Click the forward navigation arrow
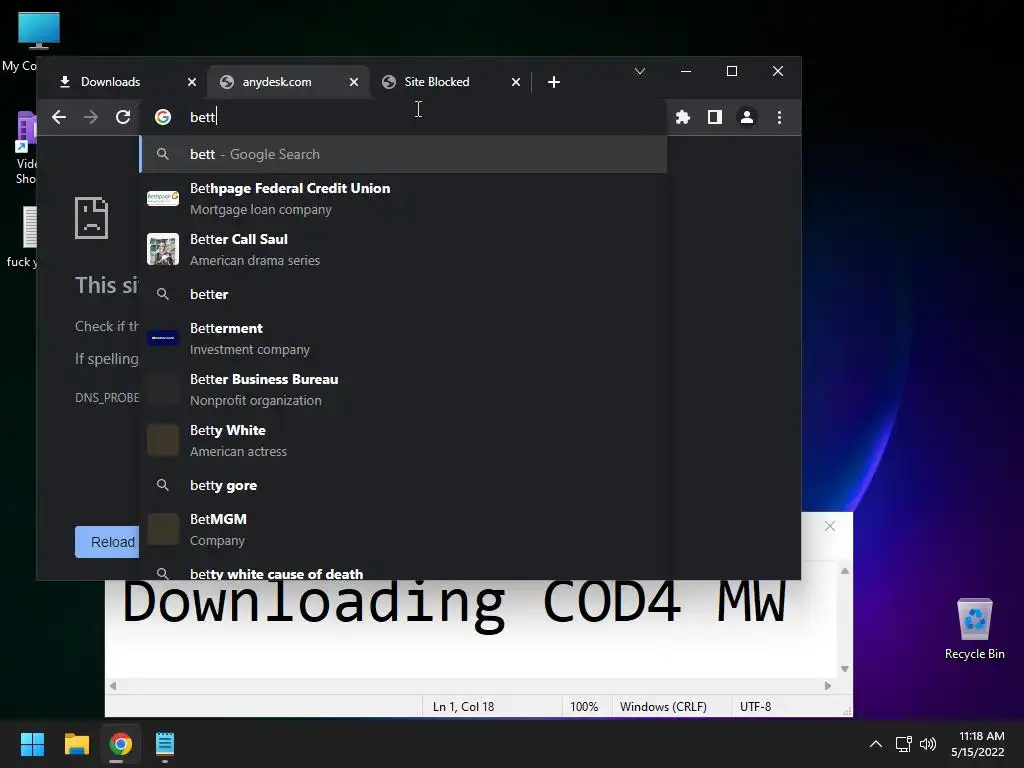Screen dimensions: 1024x768 [x=91, y=117]
